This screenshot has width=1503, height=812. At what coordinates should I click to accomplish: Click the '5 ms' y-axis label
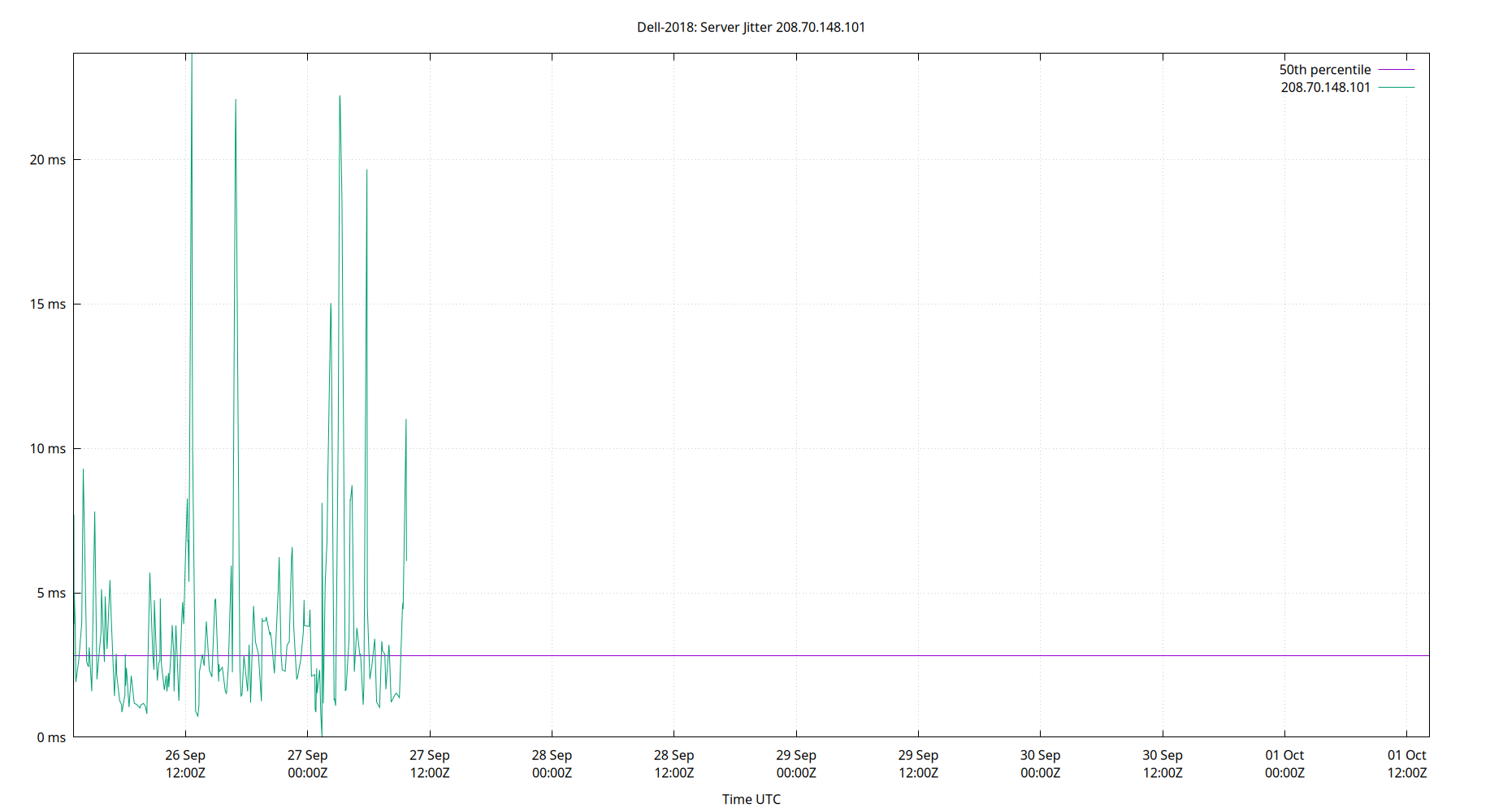click(51, 593)
